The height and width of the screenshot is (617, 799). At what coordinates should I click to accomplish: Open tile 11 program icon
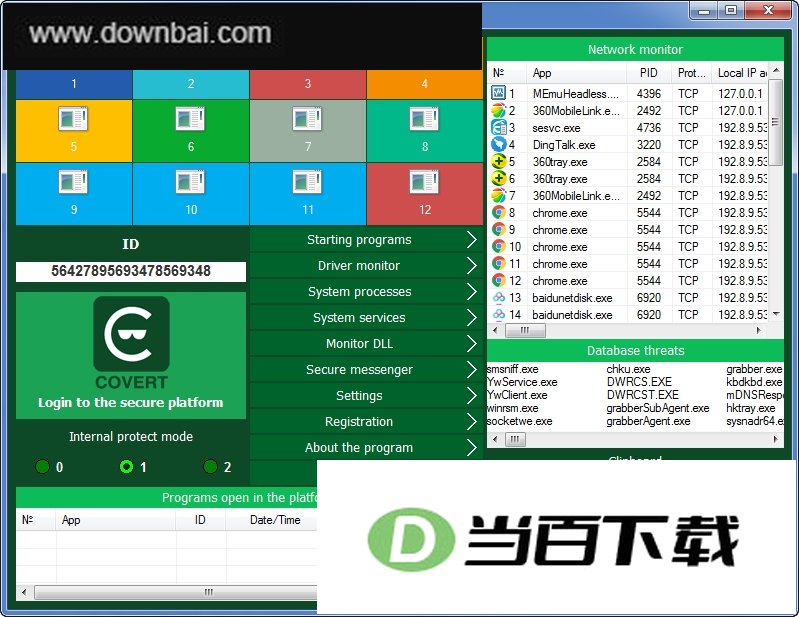click(307, 182)
